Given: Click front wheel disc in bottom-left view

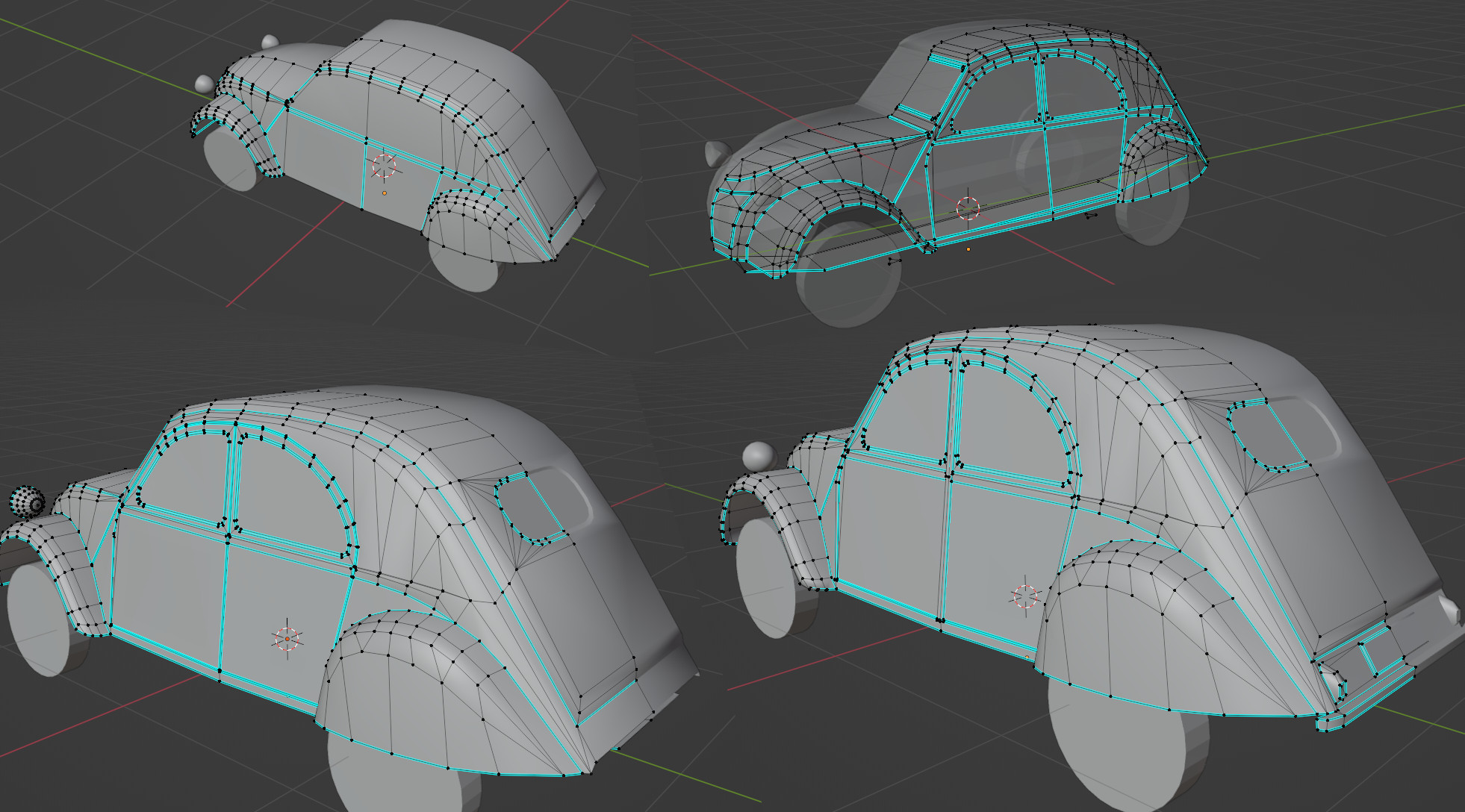Looking at the screenshot, I should click(37, 619).
